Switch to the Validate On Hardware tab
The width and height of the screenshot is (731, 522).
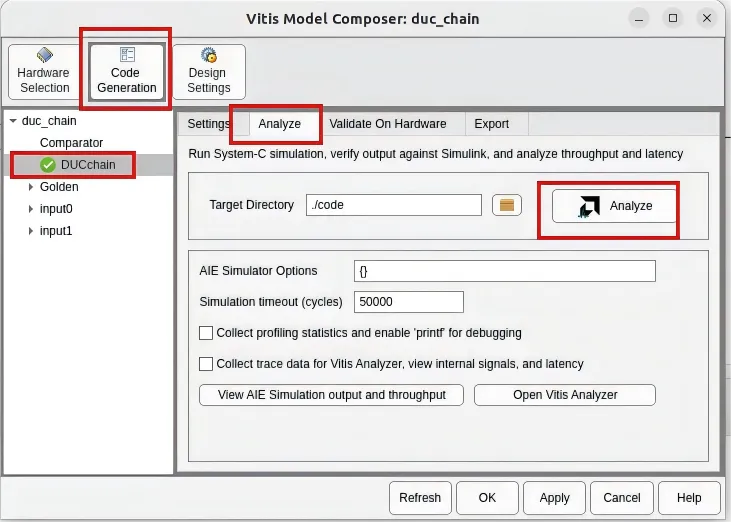coord(387,124)
